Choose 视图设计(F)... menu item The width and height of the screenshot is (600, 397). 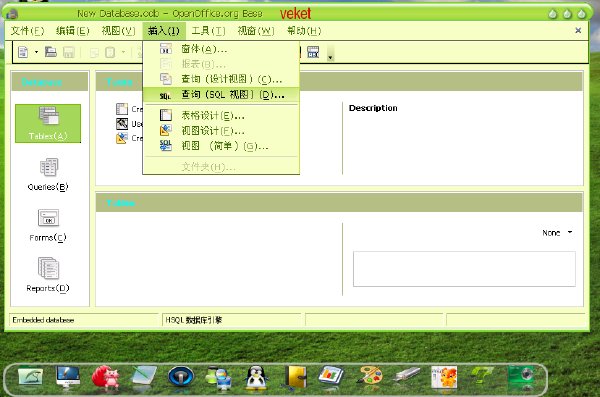pyautogui.click(x=221, y=131)
